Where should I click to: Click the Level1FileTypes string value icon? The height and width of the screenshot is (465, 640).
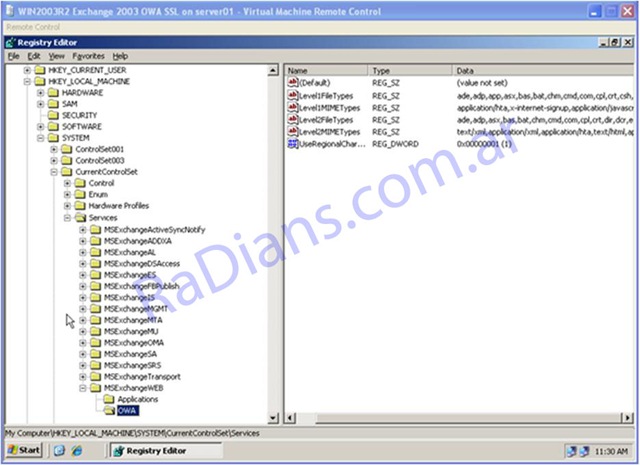point(292,95)
